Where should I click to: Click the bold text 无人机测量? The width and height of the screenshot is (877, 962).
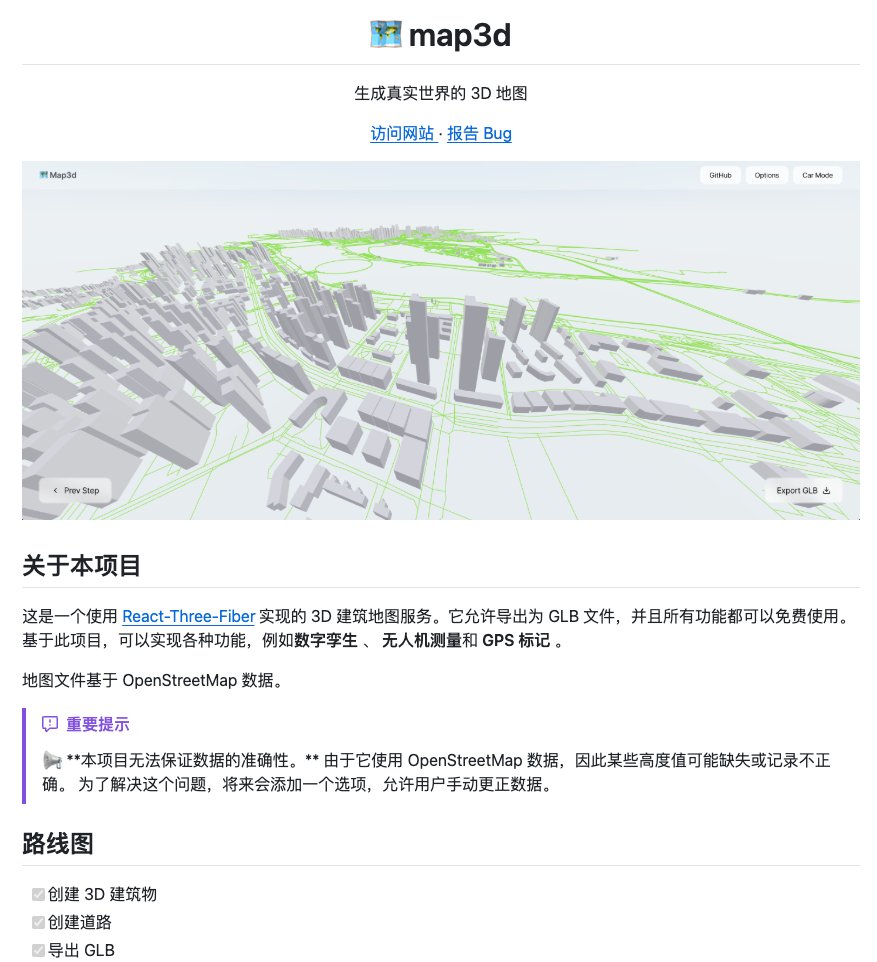(422, 641)
